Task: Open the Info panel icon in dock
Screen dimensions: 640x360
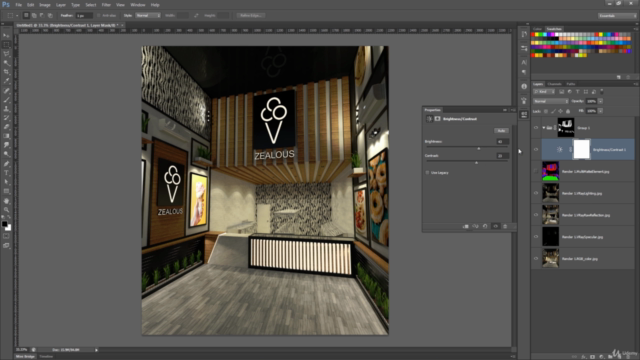Action: point(524,86)
